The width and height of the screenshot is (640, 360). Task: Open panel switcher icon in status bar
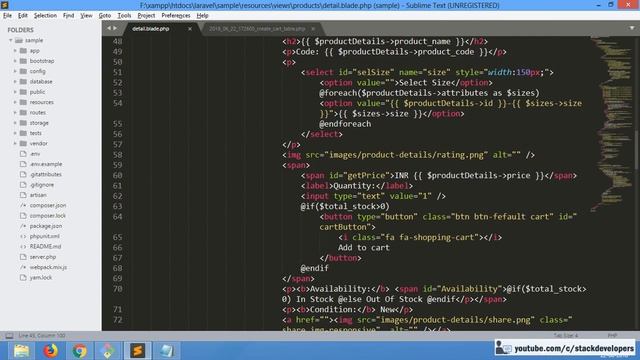9,336
